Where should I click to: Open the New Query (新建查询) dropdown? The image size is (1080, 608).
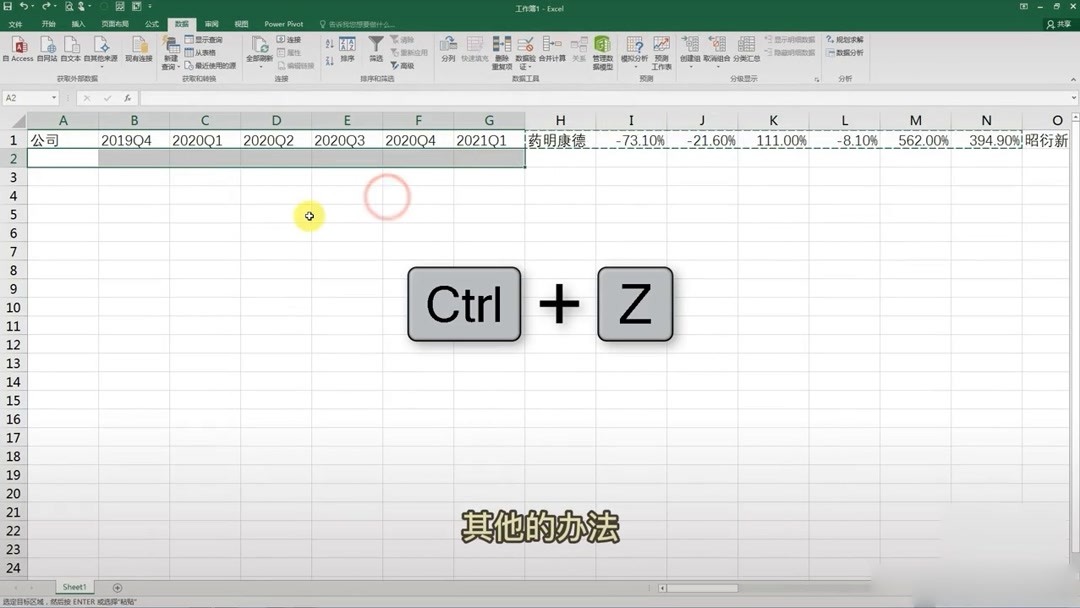tap(172, 55)
